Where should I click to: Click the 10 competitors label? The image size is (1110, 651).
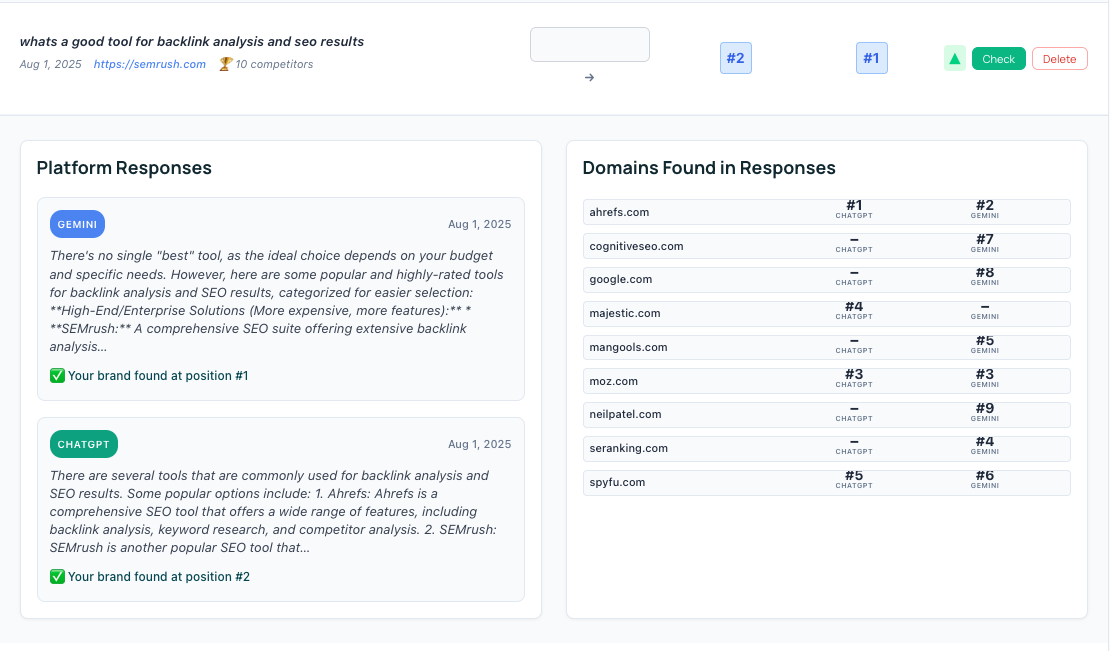(274, 64)
